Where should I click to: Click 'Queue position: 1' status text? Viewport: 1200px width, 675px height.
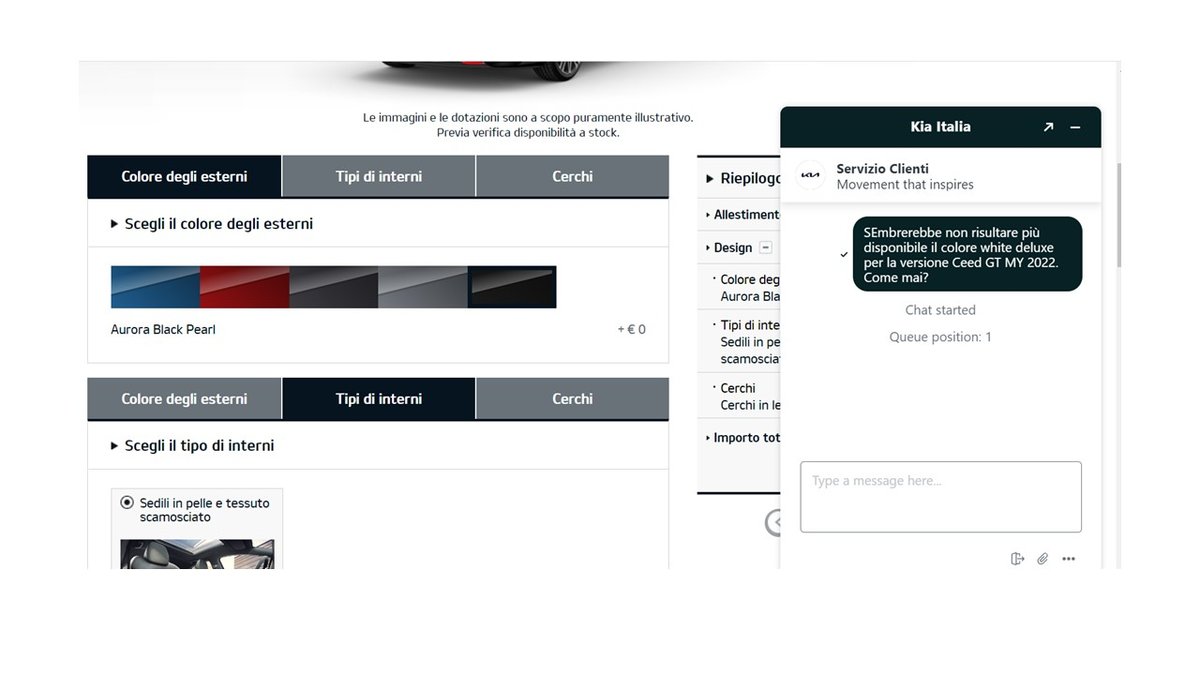click(x=940, y=337)
